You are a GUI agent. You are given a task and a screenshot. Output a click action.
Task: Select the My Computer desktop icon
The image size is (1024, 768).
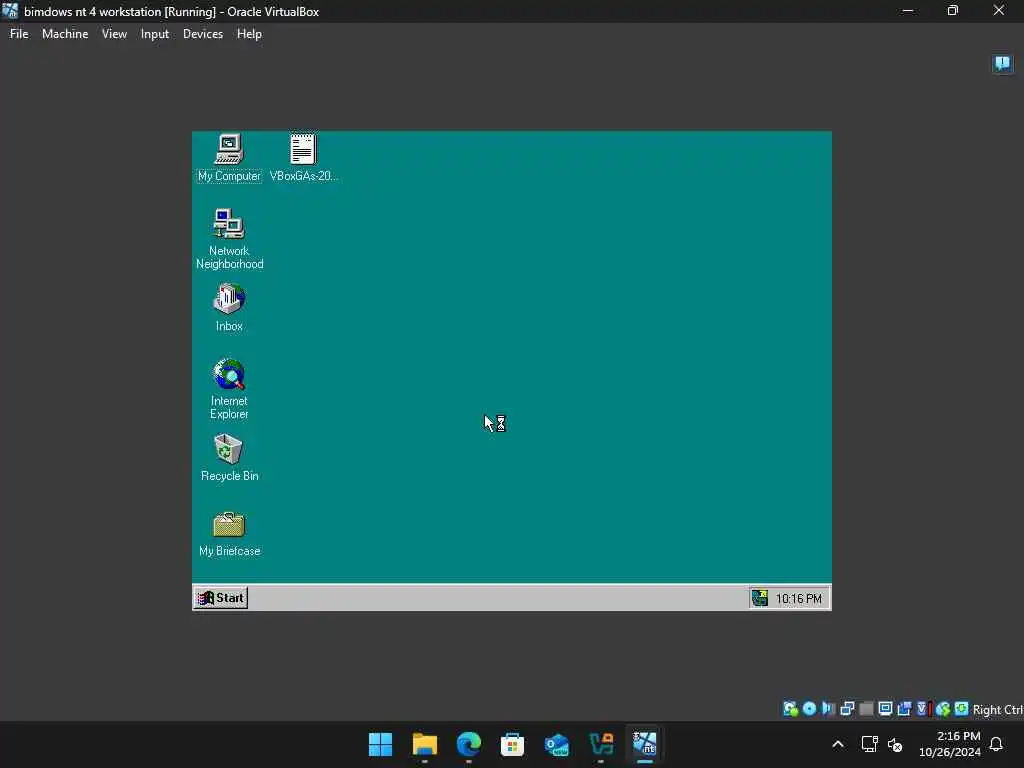point(229,157)
